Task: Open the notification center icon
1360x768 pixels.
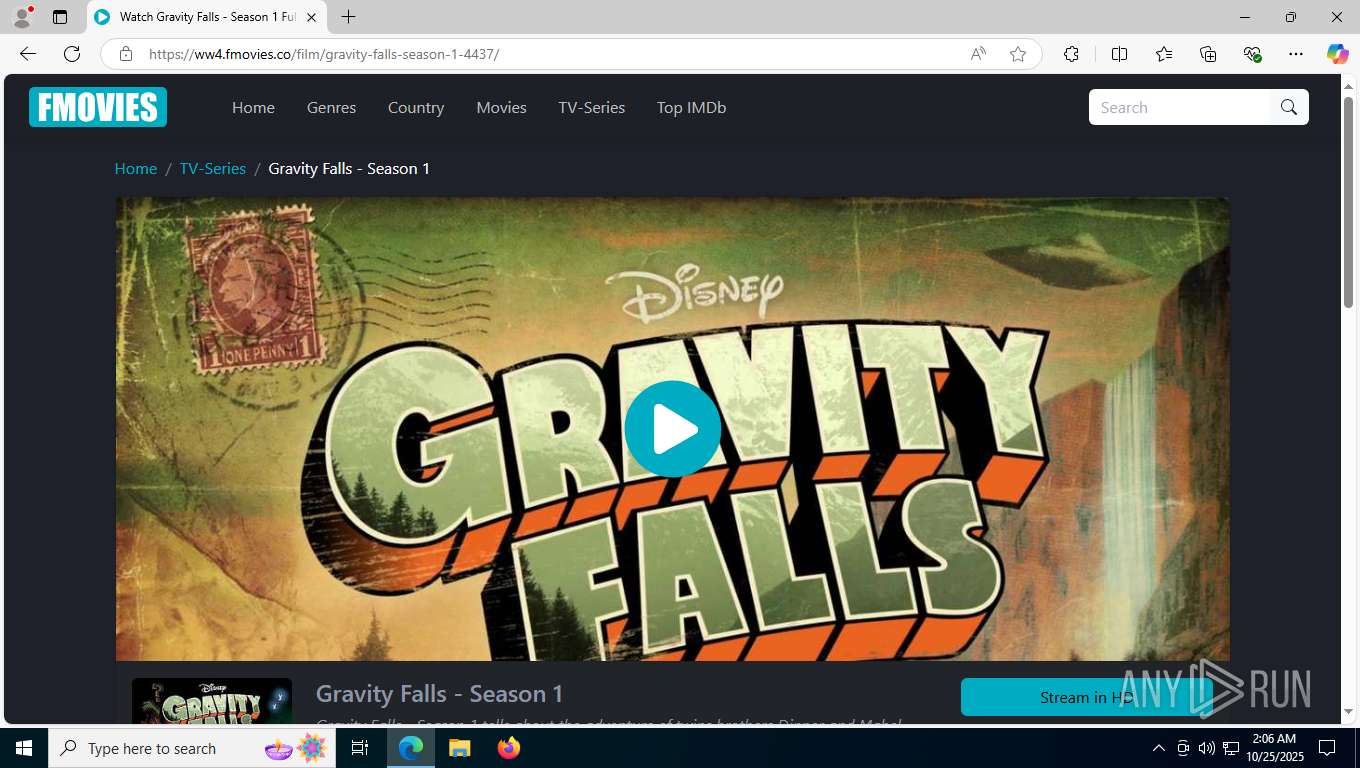Action: 1327,748
